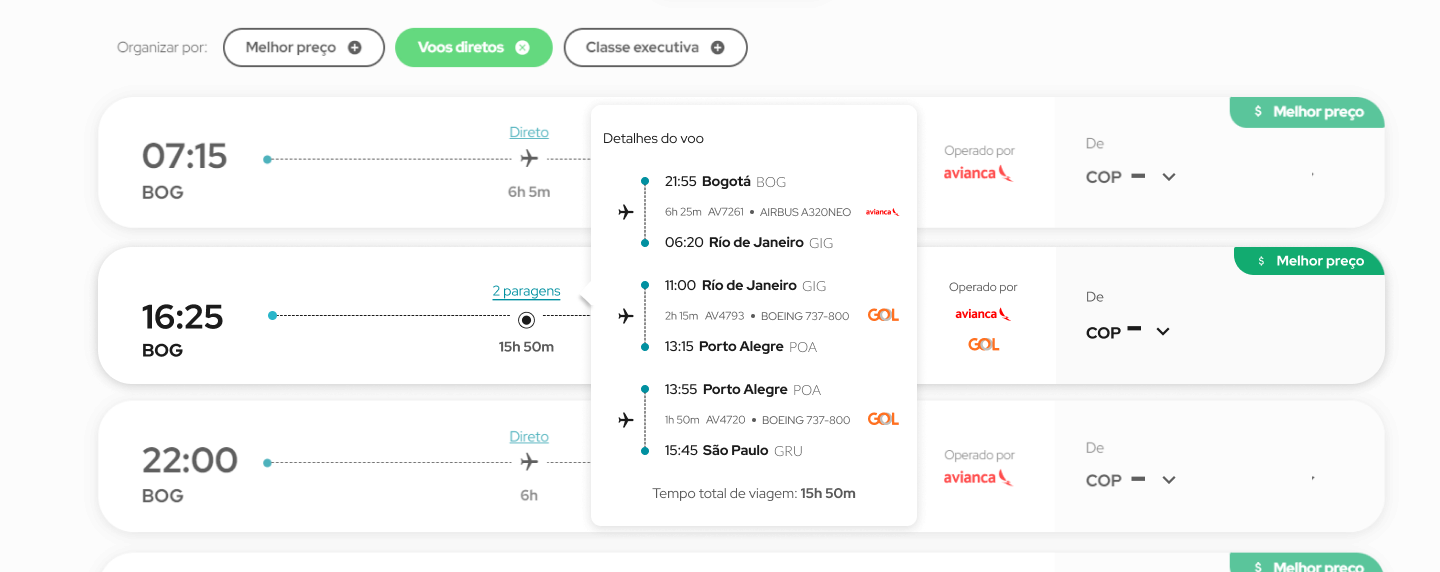
Task: Click the GOL logo under Operado por
Action: (983, 344)
